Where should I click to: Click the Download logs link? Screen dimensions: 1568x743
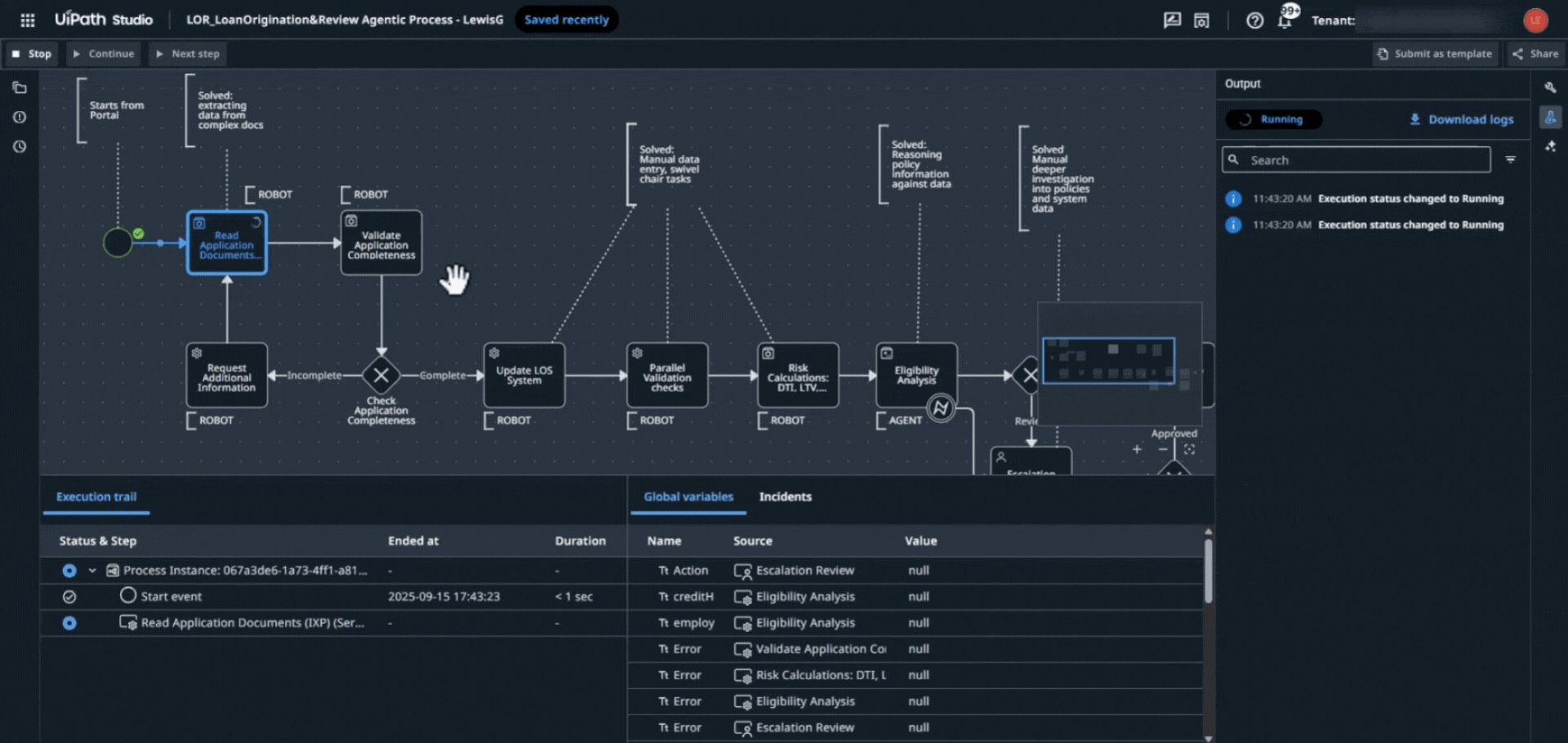tap(1461, 119)
